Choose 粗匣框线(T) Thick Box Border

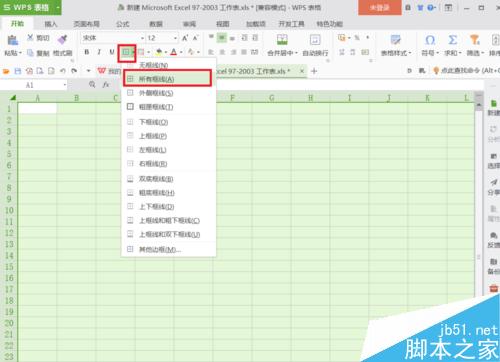[x=169, y=107]
